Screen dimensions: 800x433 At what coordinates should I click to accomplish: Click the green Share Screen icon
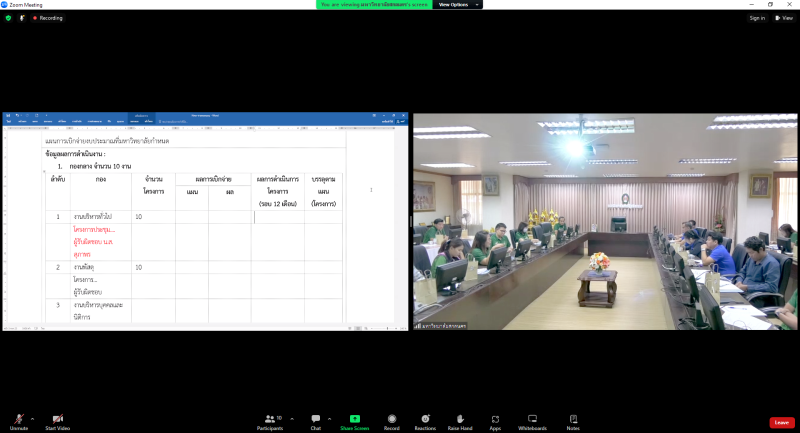click(x=354, y=418)
